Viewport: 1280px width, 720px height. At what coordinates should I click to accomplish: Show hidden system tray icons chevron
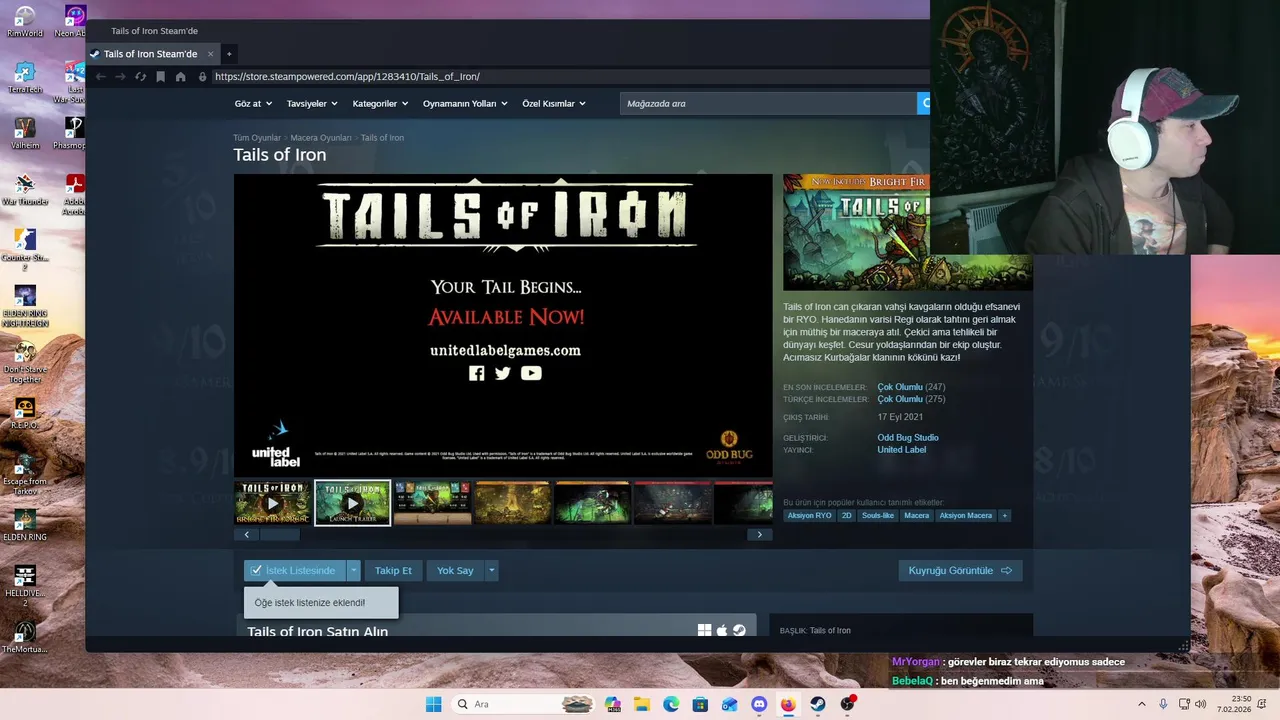(x=1141, y=704)
